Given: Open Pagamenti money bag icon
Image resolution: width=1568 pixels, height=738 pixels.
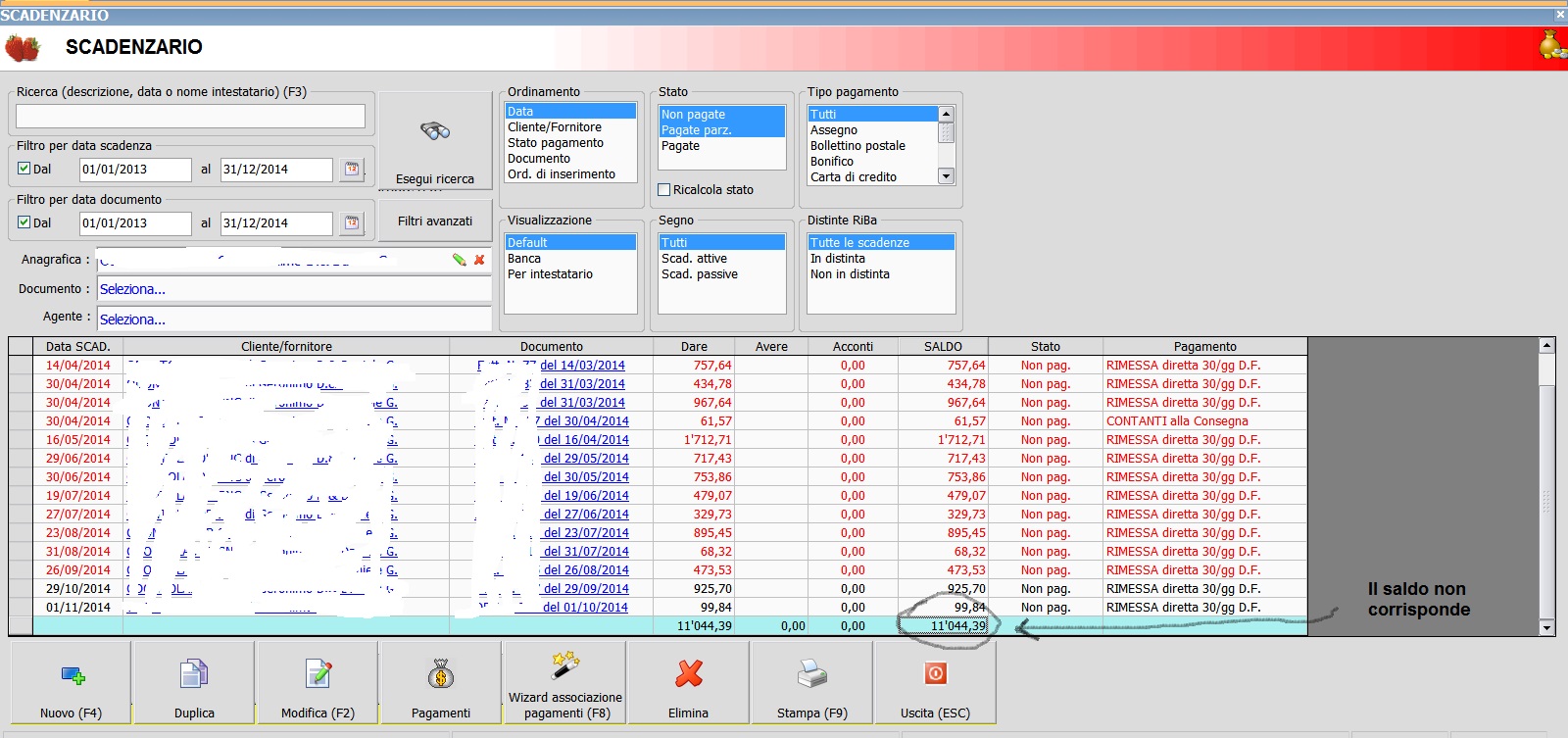Looking at the screenshot, I should pos(441,674).
